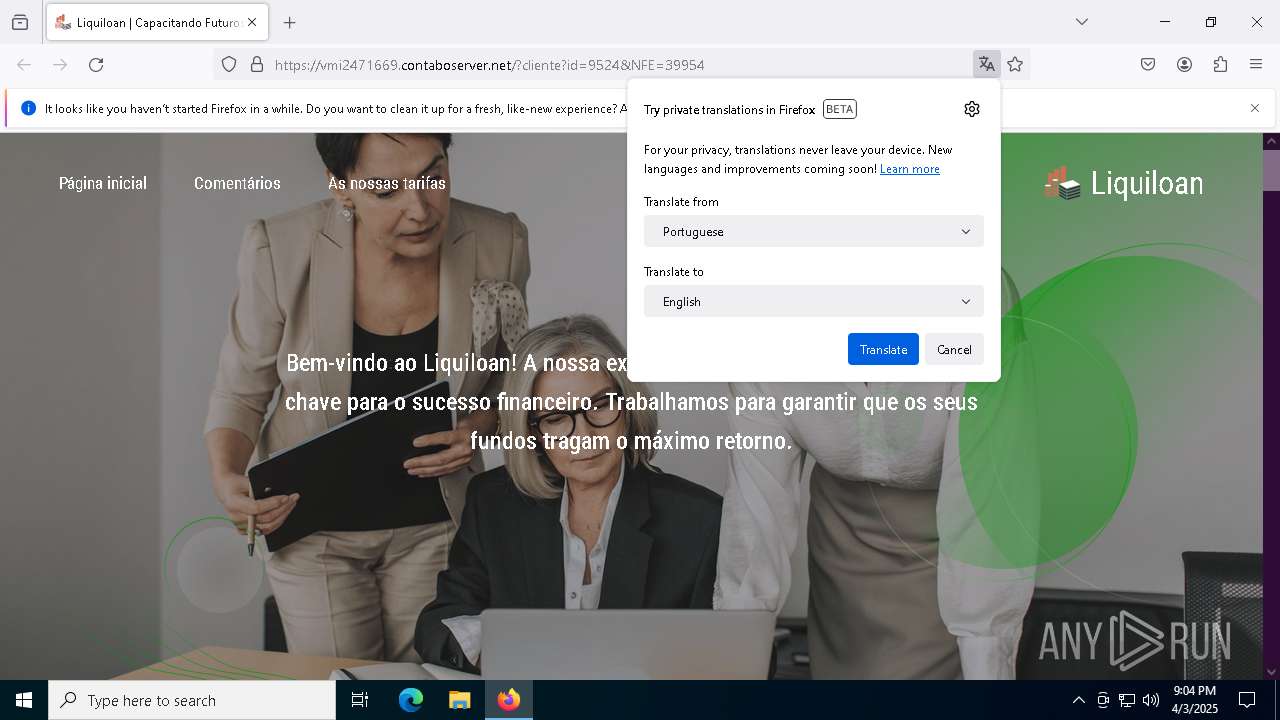1280x720 pixels.
Task: Open Página inicial menu item
Action: 103,183
